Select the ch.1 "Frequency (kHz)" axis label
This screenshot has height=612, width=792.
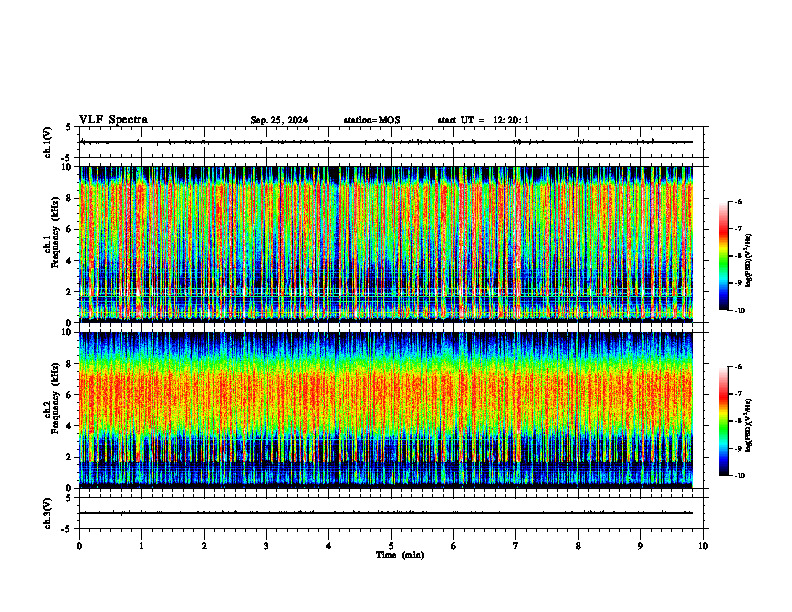[x=55, y=232]
